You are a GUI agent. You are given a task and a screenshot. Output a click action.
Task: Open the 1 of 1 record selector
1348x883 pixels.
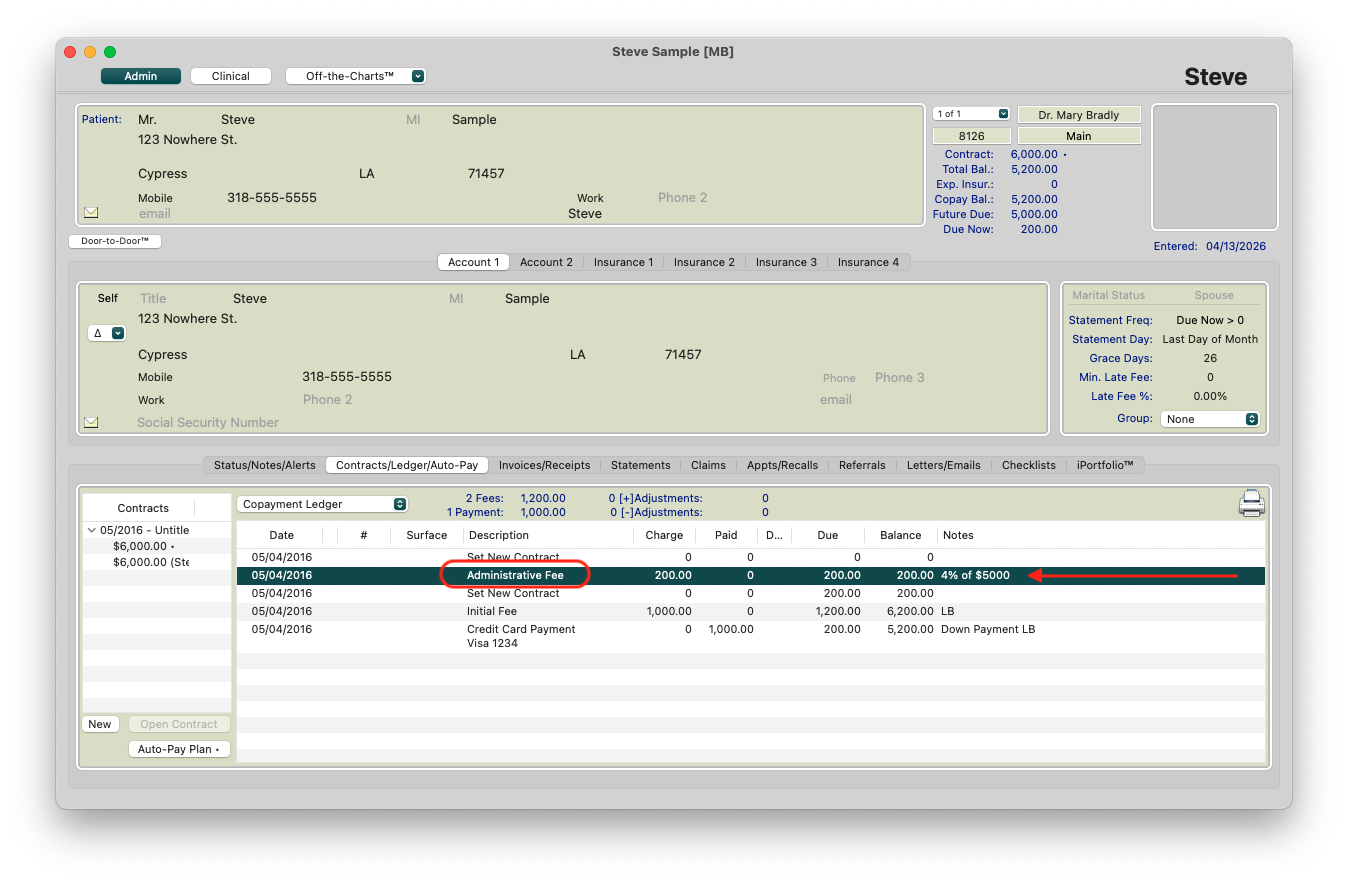coord(971,114)
